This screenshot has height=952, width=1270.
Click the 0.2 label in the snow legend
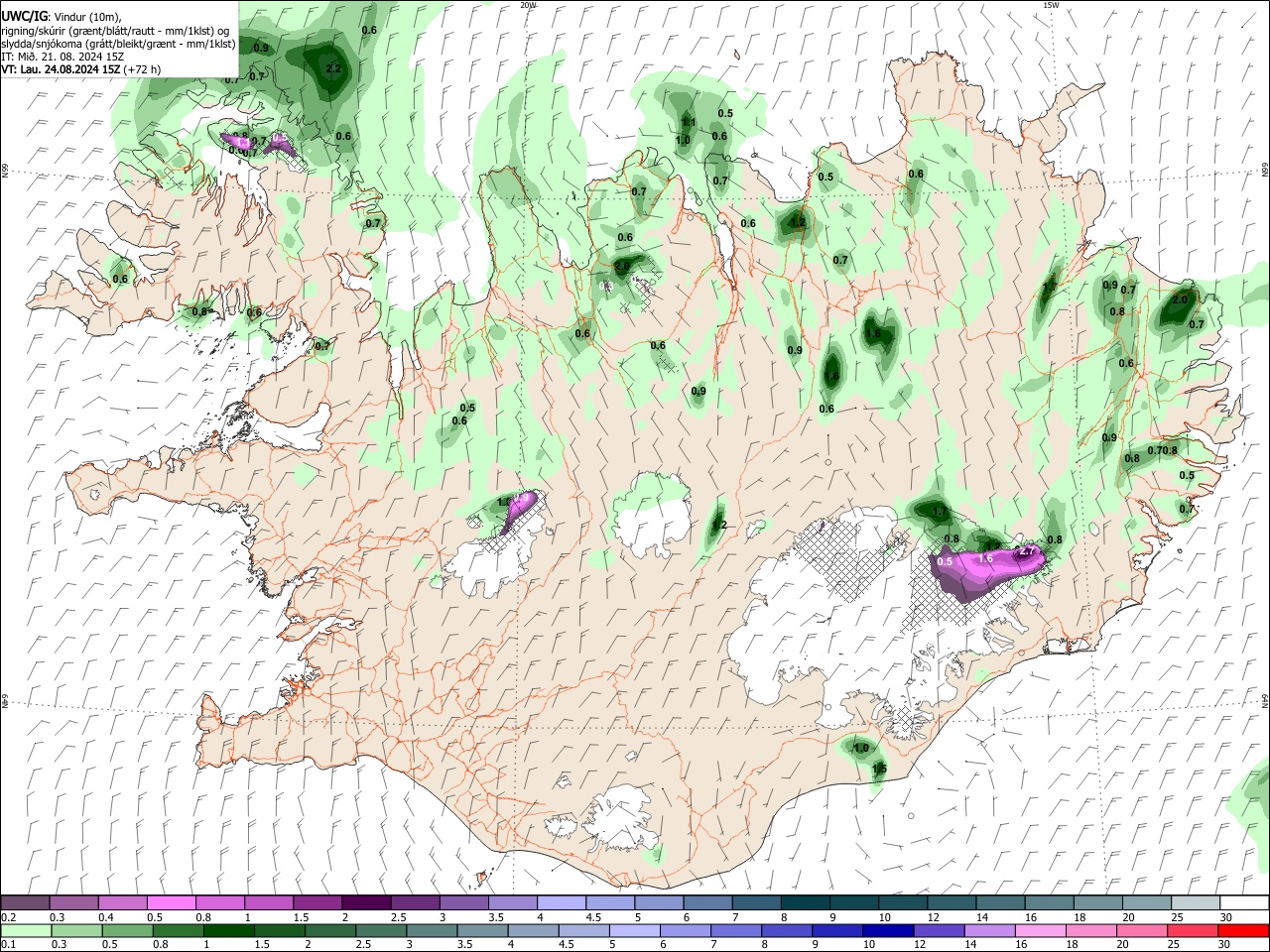[9, 917]
